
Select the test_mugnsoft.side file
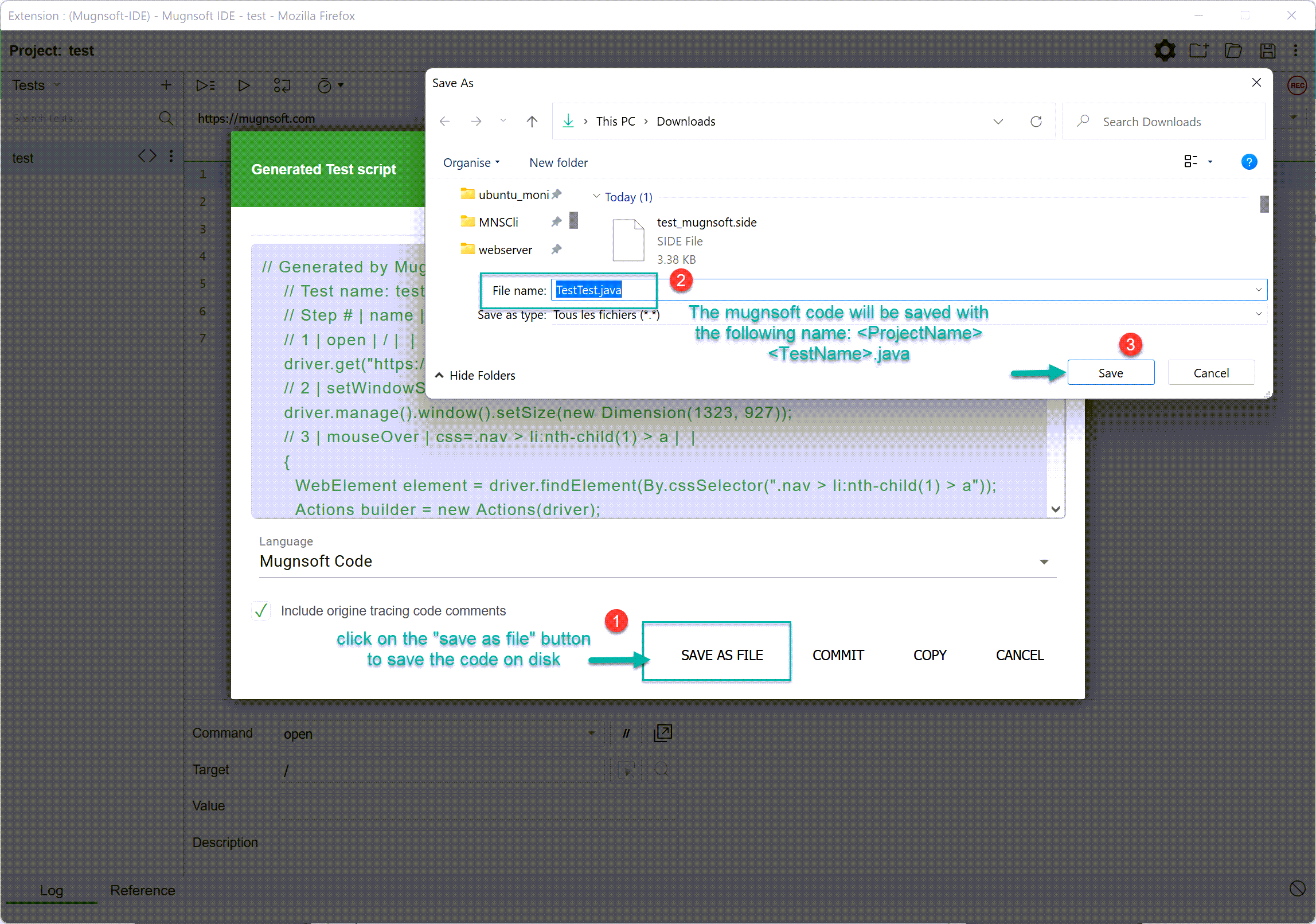[x=684, y=240]
